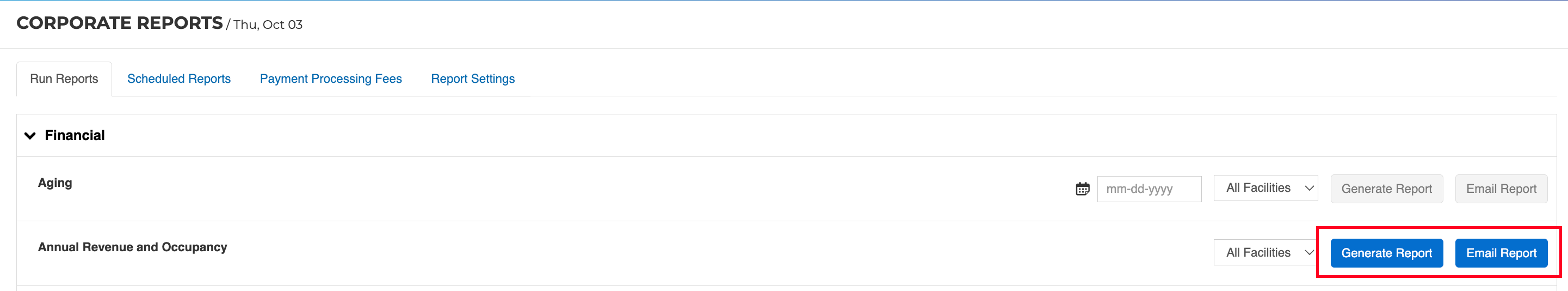
Task: Click the greyed Aging Generate Report button
Action: pyautogui.click(x=1387, y=189)
